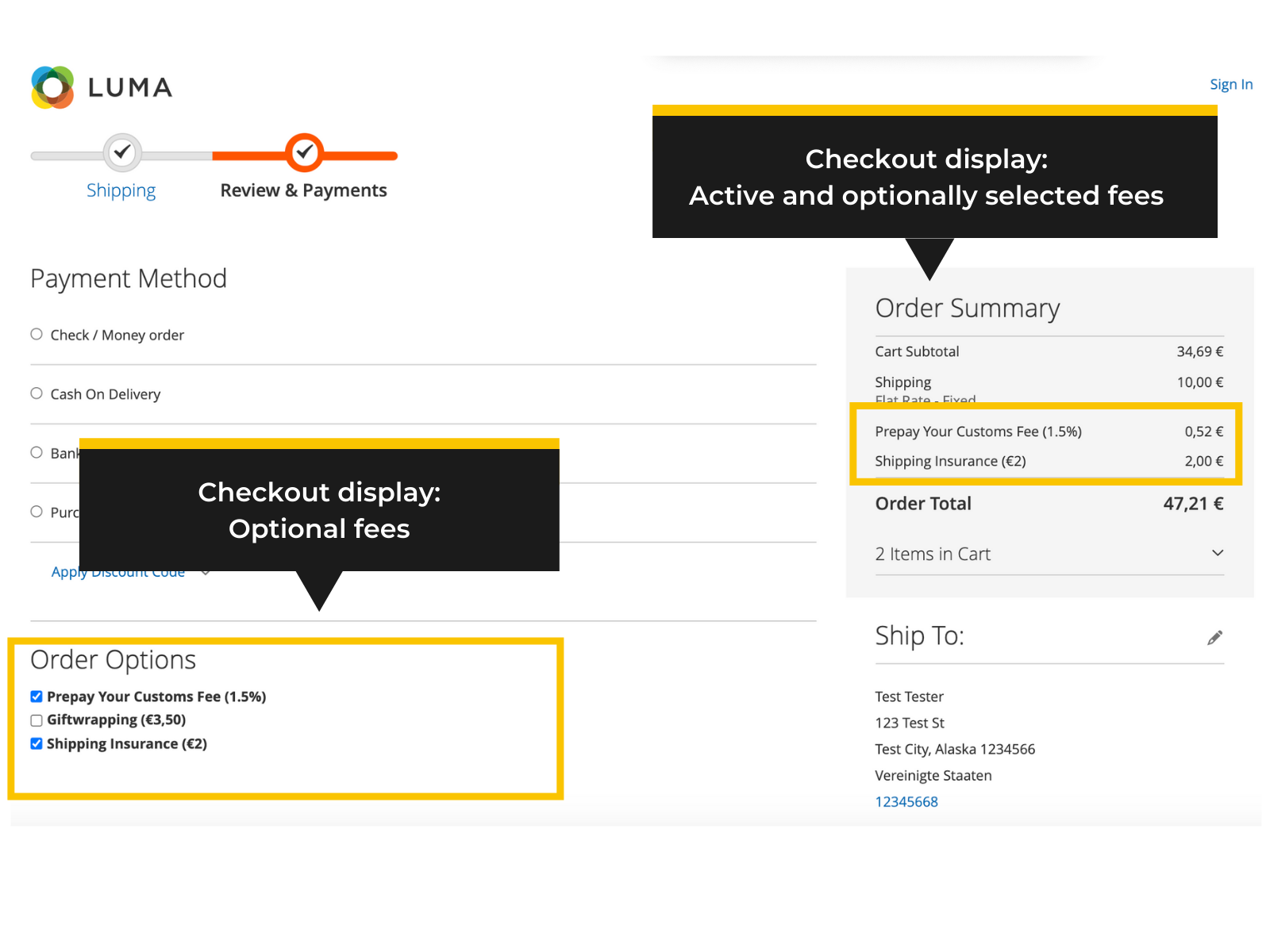Image resolution: width=1270 pixels, height=952 pixels.
Task: Enable the Giftwrapping (€3,50) option
Action: pos(37,720)
